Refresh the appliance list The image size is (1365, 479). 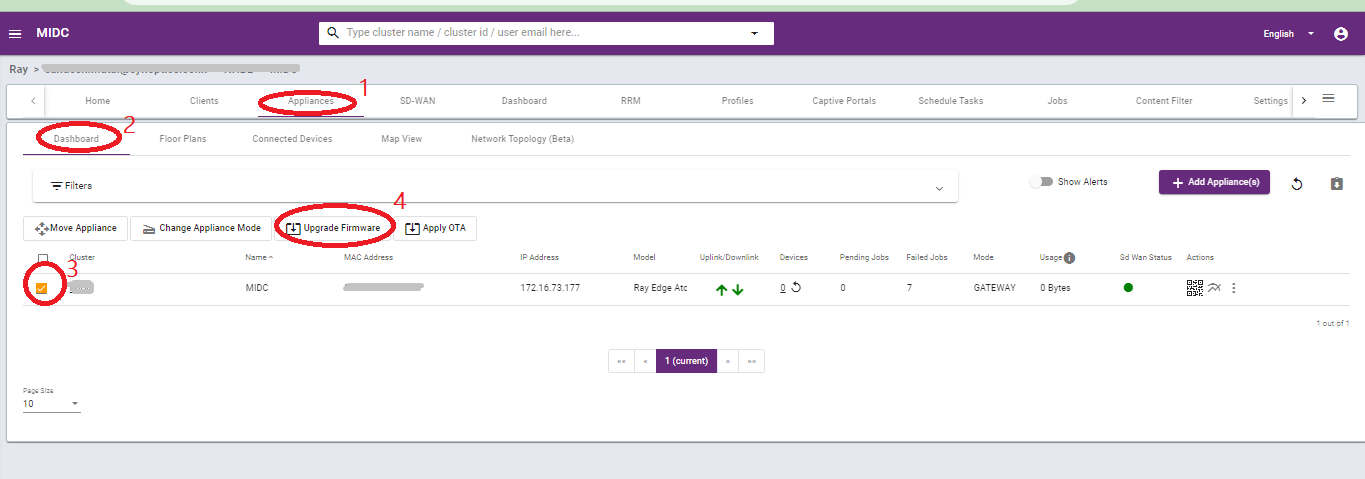(1297, 184)
